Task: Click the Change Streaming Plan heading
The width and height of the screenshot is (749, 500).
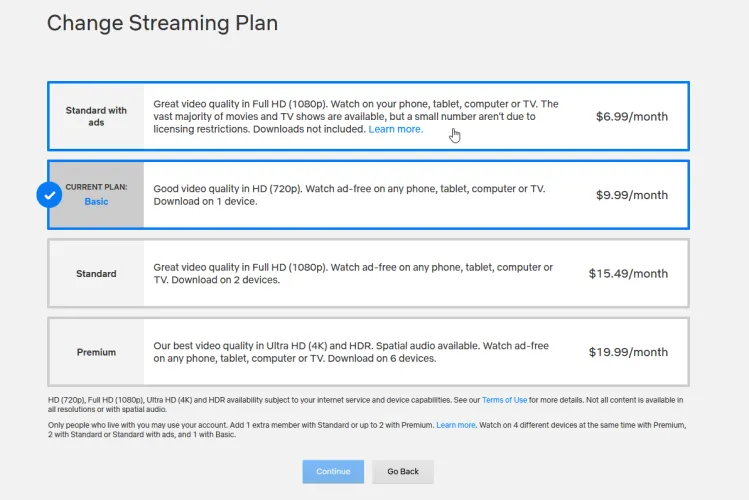Action: 162,22
